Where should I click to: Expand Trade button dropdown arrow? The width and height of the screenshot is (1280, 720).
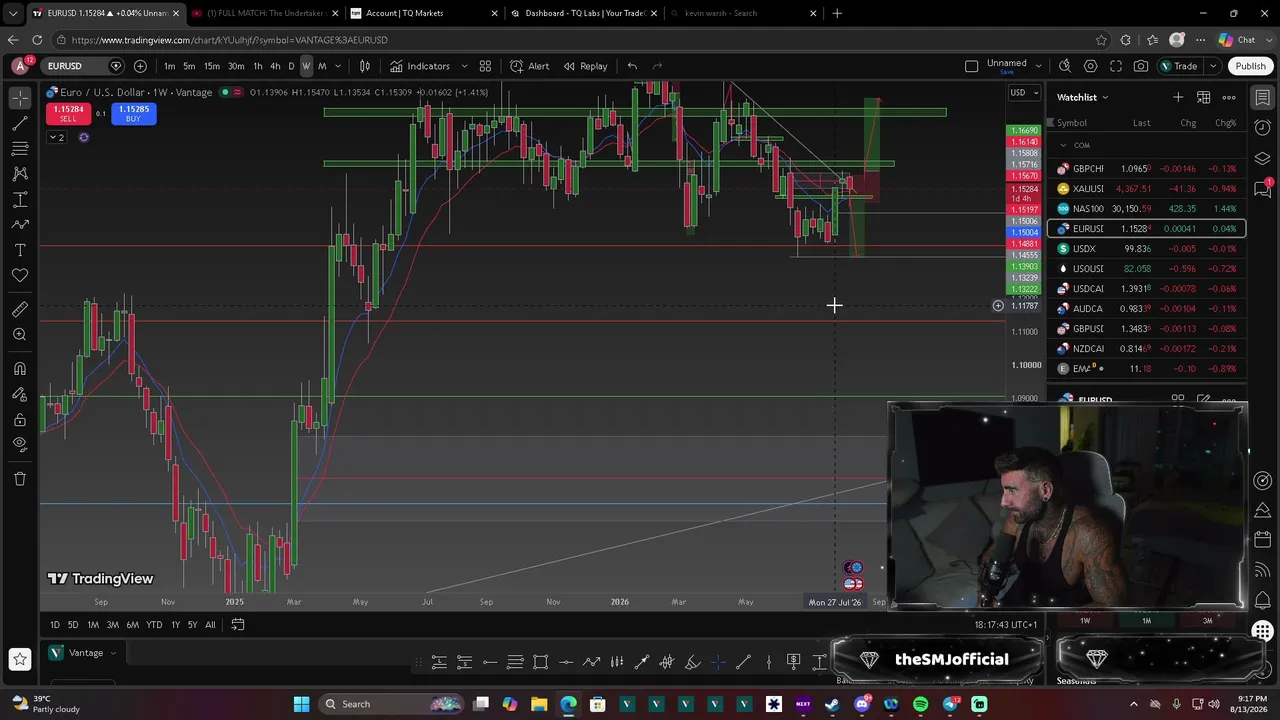pos(1212,66)
